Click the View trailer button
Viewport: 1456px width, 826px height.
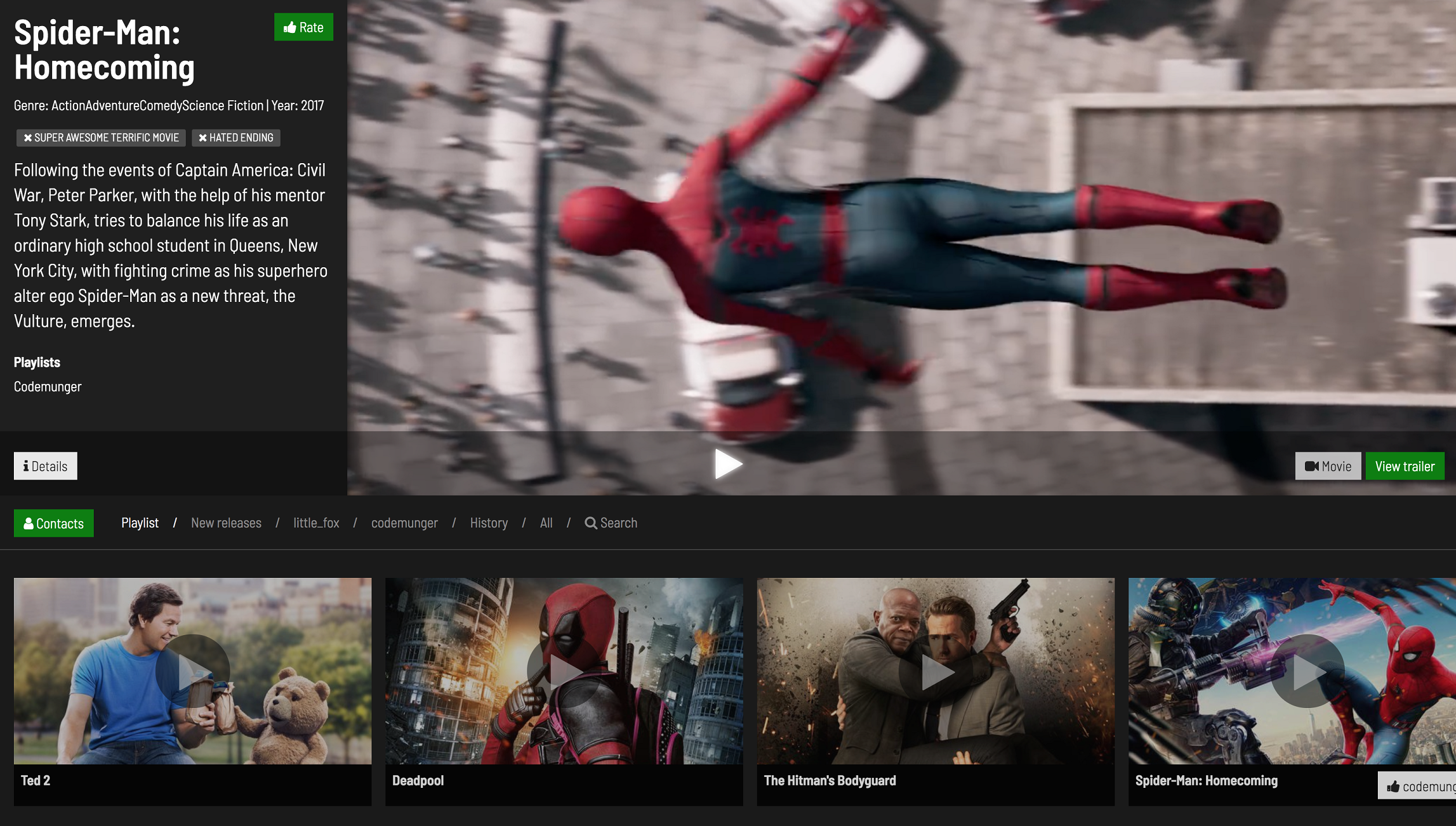point(1404,466)
